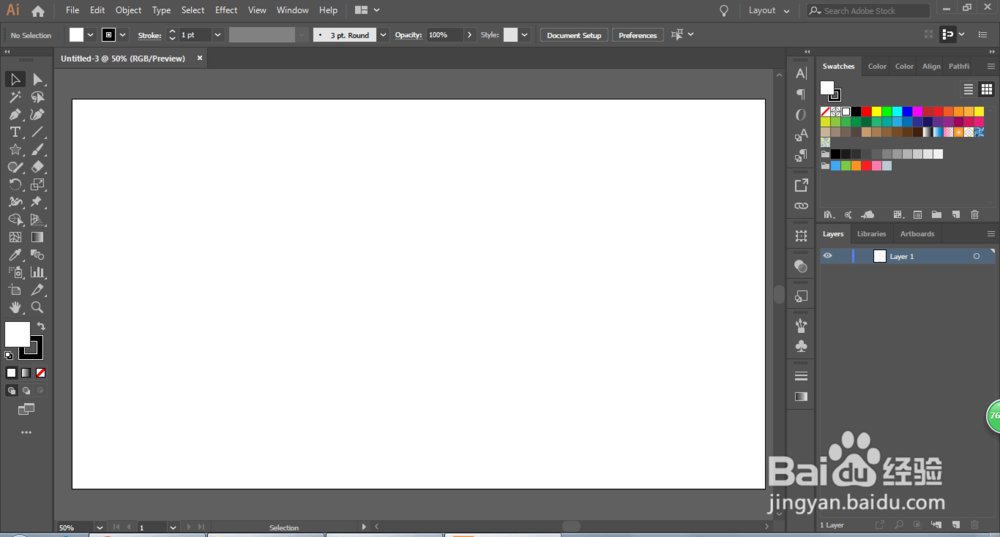Image resolution: width=1000 pixels, height=537 pixels.
Task: Set paint mode to None
Action: (x=41, y=373)
